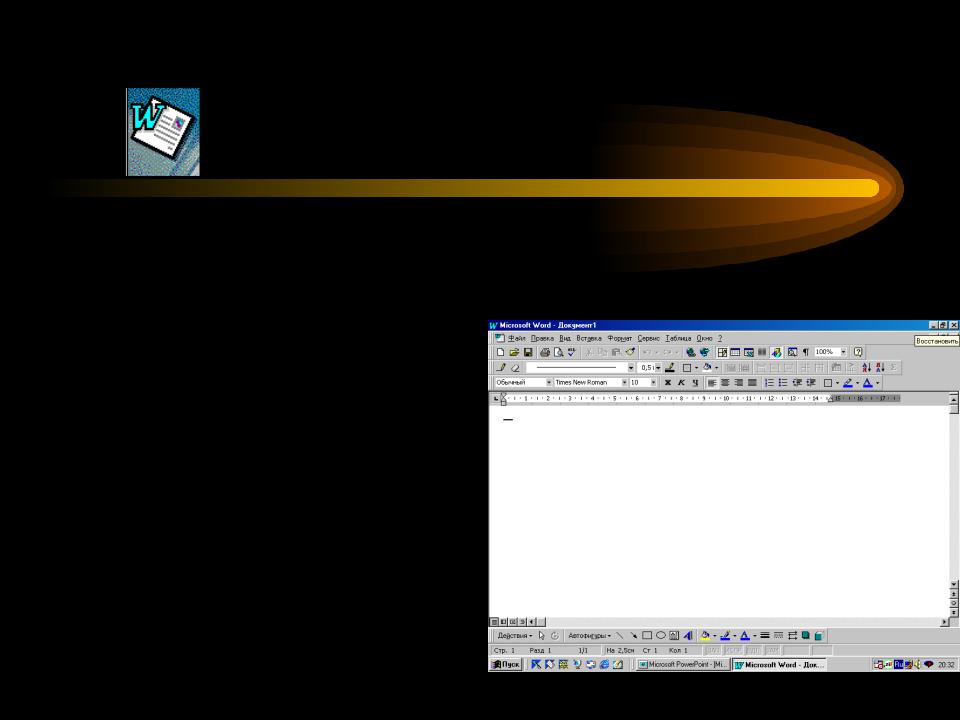Insert WordArt from Drawing toolbar
This screenshot has width=960, height=720.
pos(688,636)
